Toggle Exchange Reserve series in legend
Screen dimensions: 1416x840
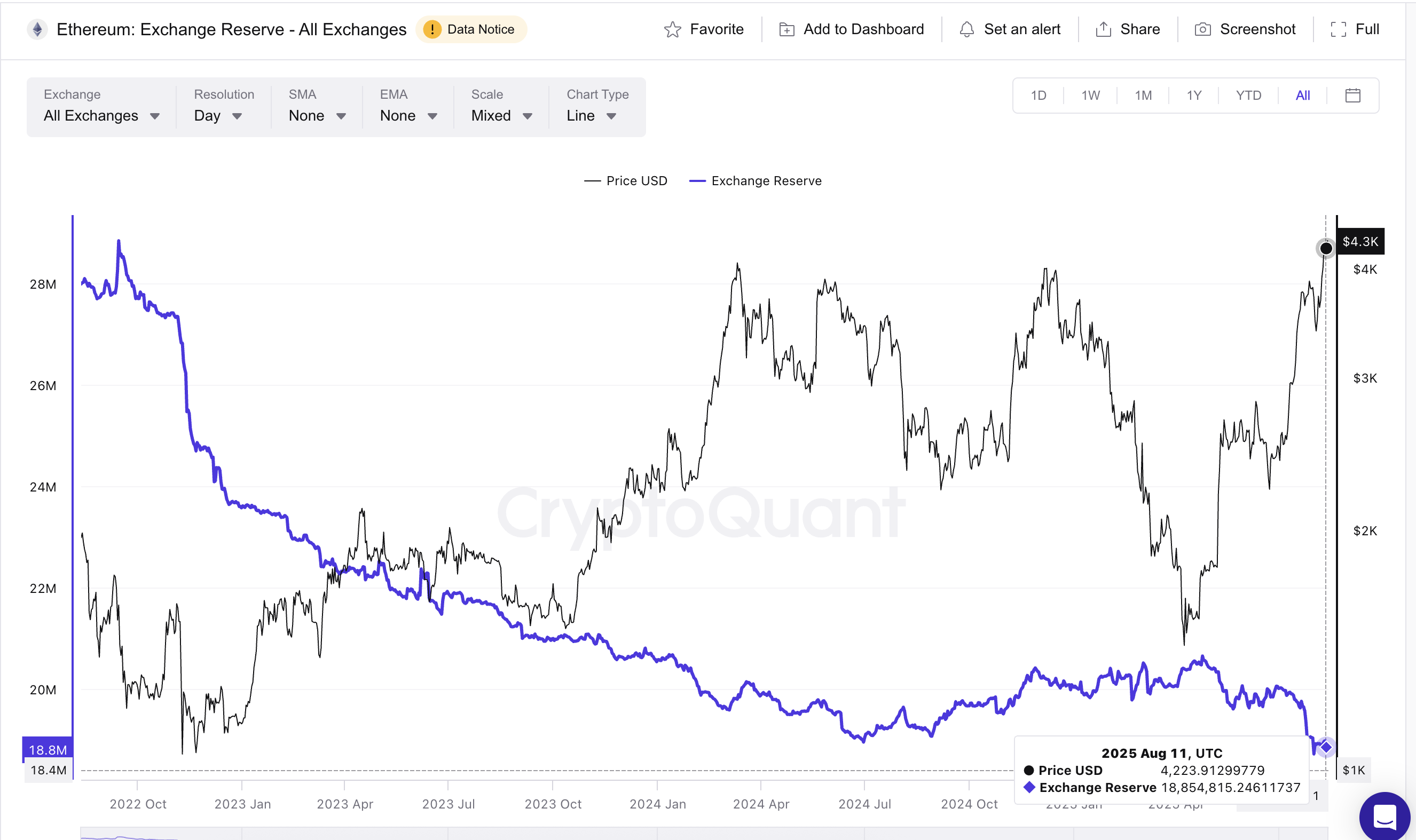[754, 180]
